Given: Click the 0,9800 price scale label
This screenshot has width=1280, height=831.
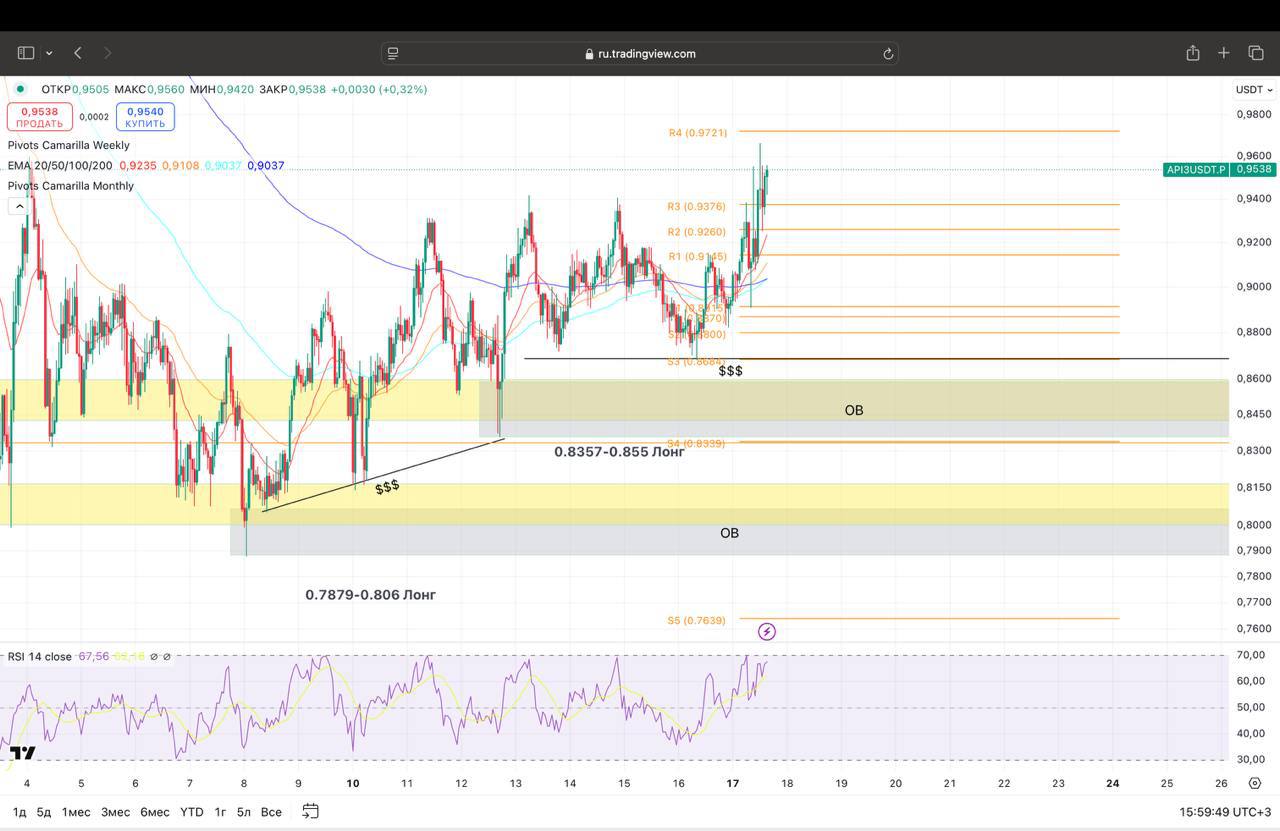Looking at the screenshot, I should [x=1254, y=114].
